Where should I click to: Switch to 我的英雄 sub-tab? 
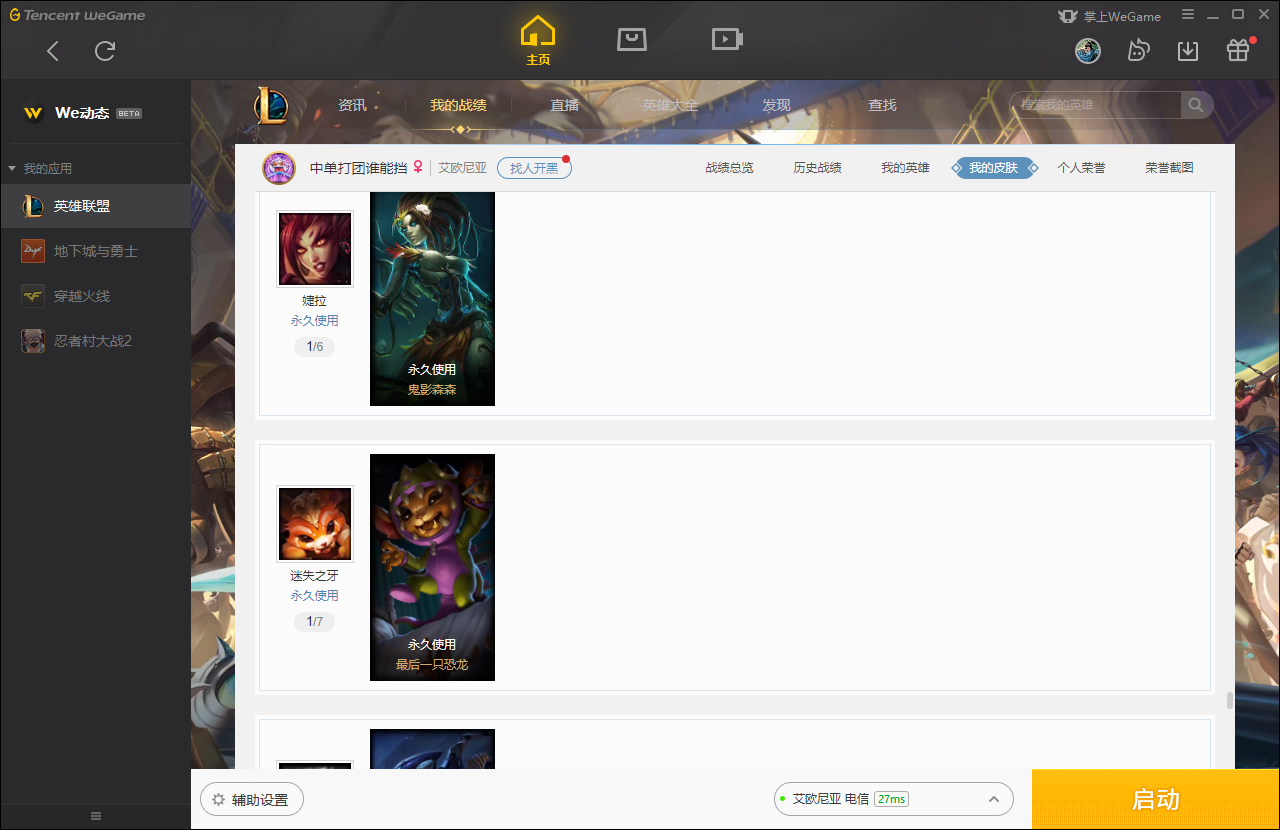905,168
